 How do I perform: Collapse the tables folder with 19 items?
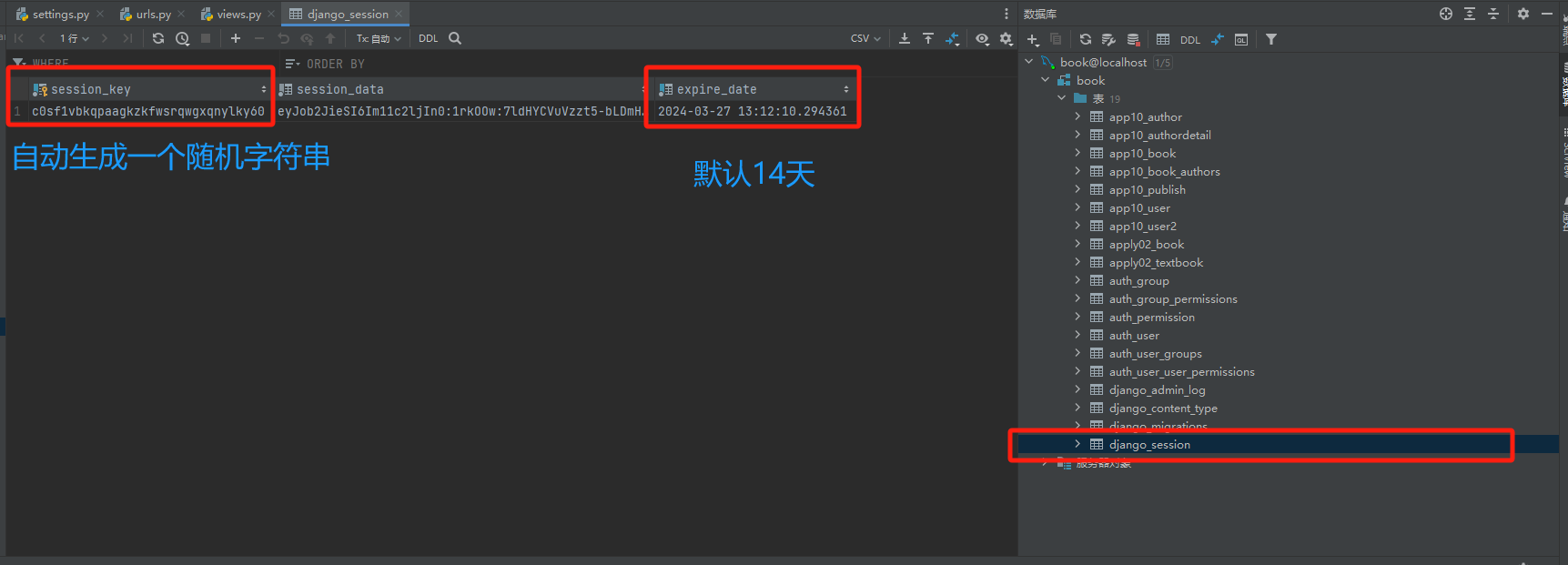click(1062, 98)
